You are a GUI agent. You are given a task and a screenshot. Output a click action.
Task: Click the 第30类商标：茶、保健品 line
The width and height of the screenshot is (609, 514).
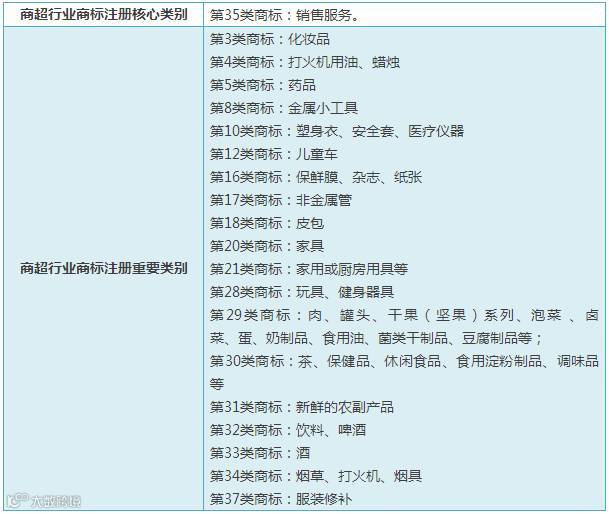coord(404,361)
